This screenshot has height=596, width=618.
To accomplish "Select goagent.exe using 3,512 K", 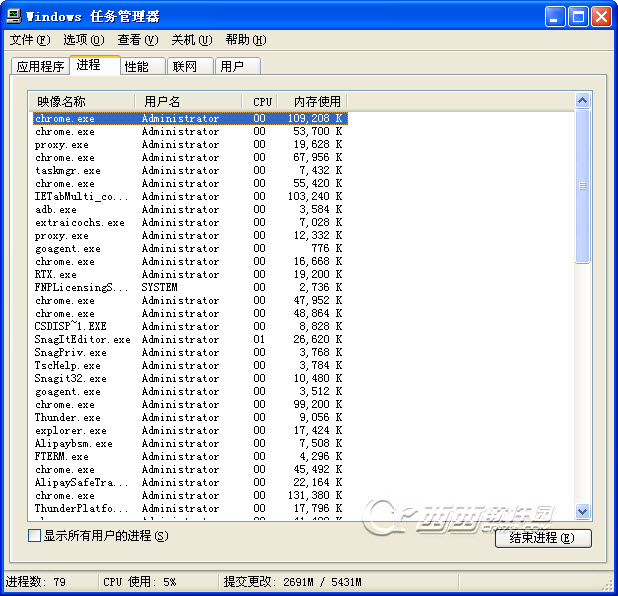I will click(190, 391).
